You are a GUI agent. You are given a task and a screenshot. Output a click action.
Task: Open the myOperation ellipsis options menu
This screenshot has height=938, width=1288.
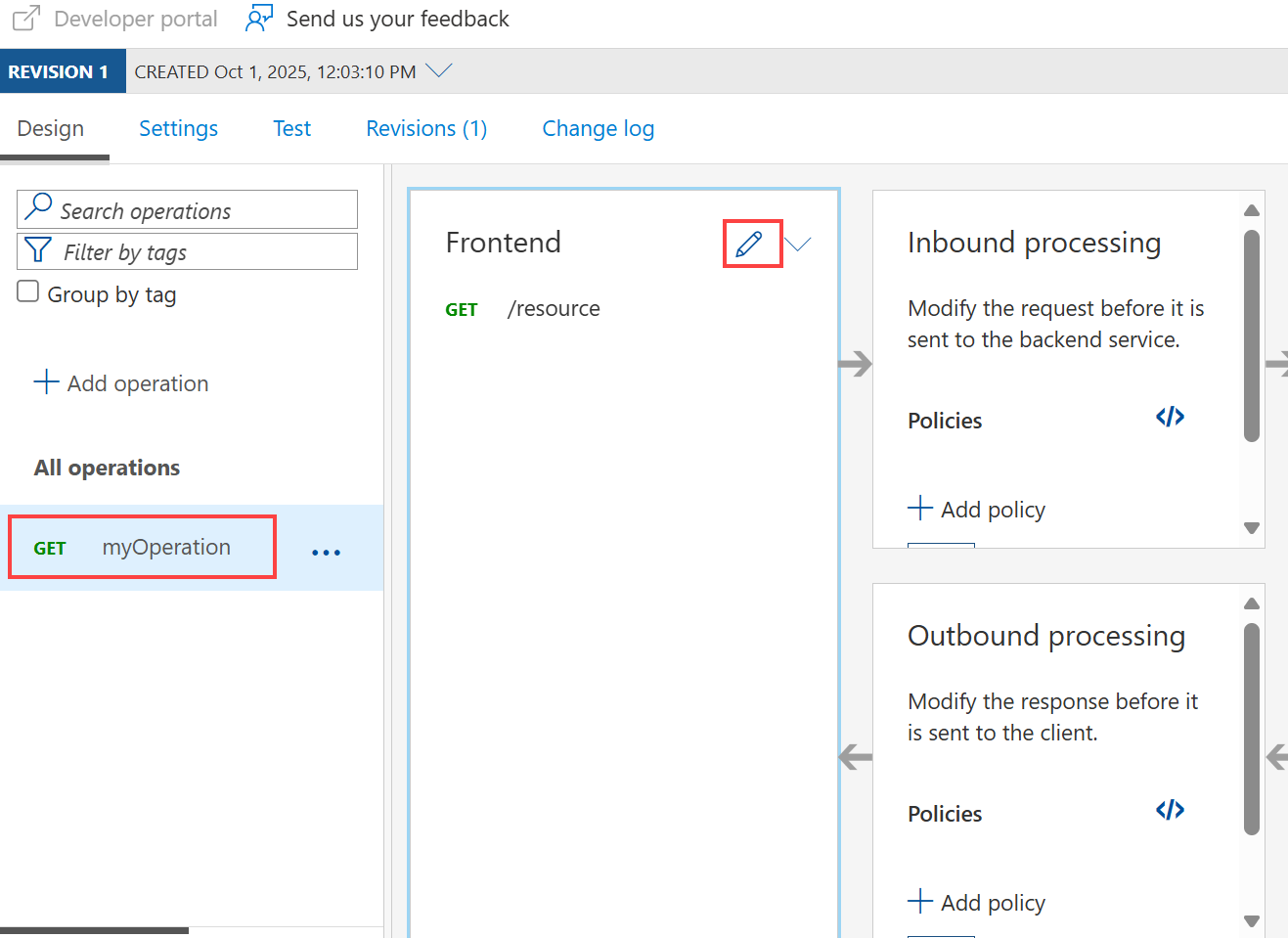pos(326,551)
